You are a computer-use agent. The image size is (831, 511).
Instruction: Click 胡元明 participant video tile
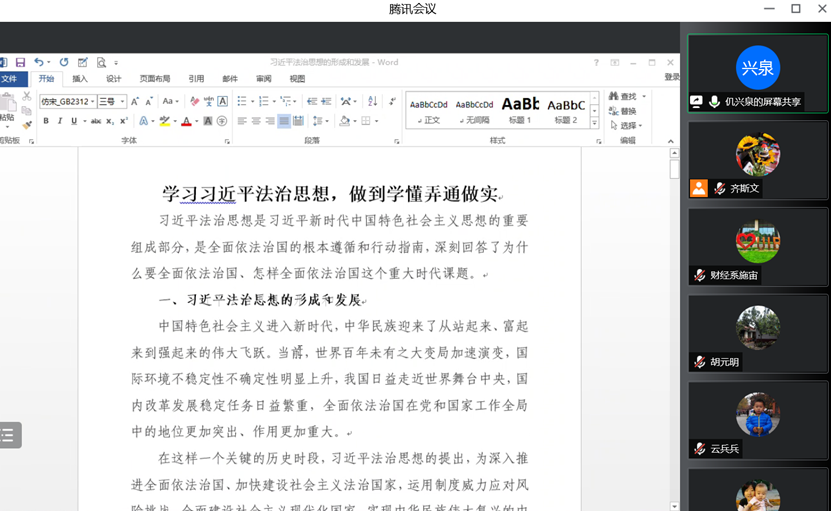pos(758,334)
